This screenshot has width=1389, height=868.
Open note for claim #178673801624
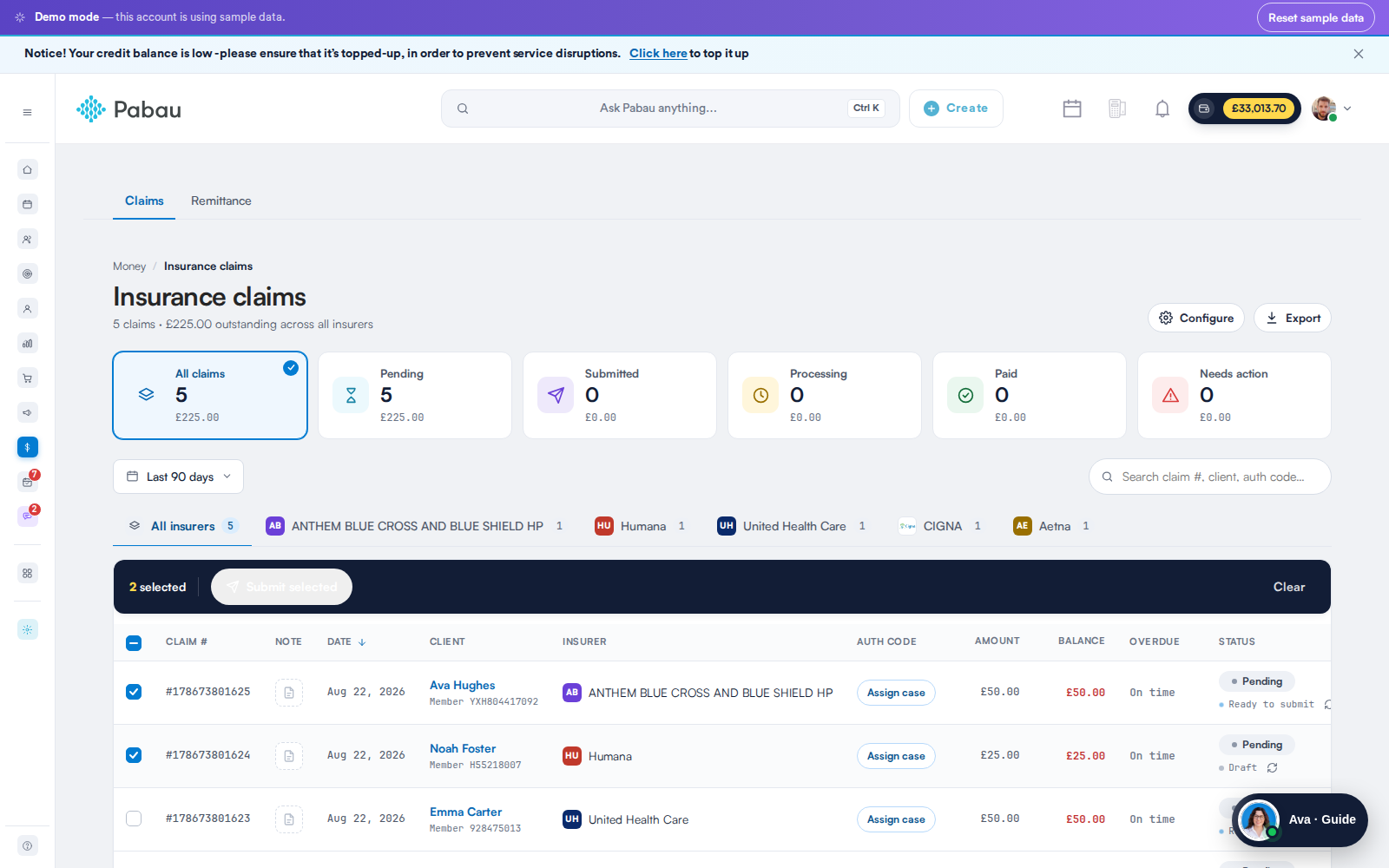(x=289, y=756)
